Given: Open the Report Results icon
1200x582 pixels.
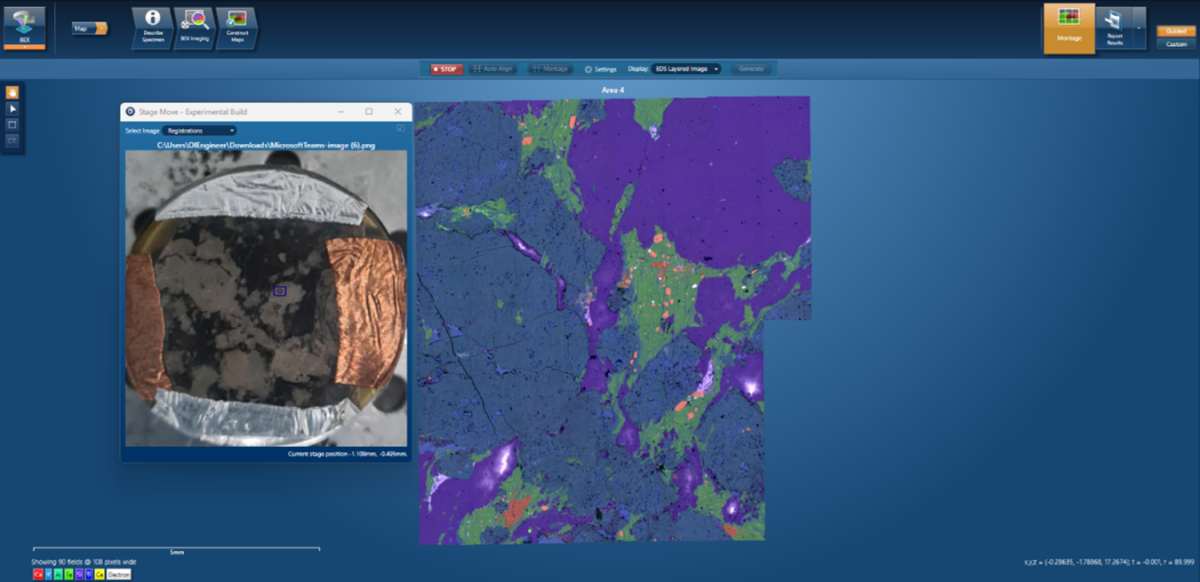Looking at the screenshot, I should tap(1113, 27).
